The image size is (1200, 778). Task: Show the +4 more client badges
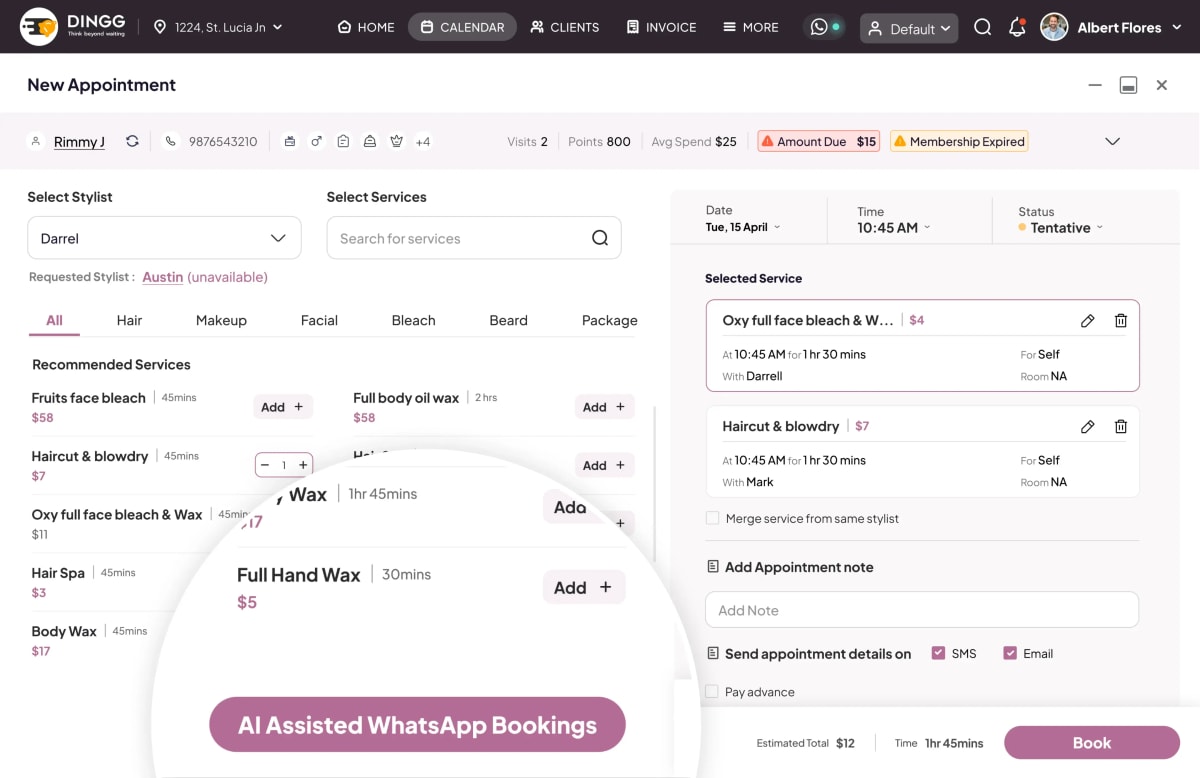coord(423,142)
